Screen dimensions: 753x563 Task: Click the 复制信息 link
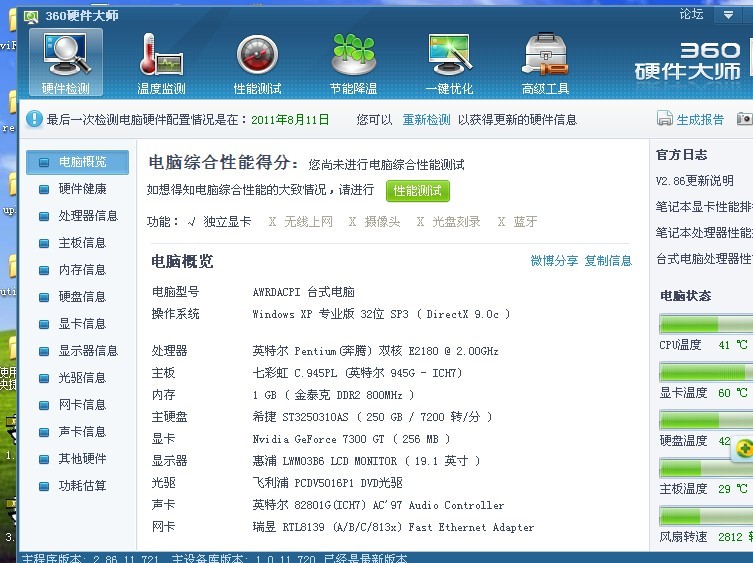[608, 261]
